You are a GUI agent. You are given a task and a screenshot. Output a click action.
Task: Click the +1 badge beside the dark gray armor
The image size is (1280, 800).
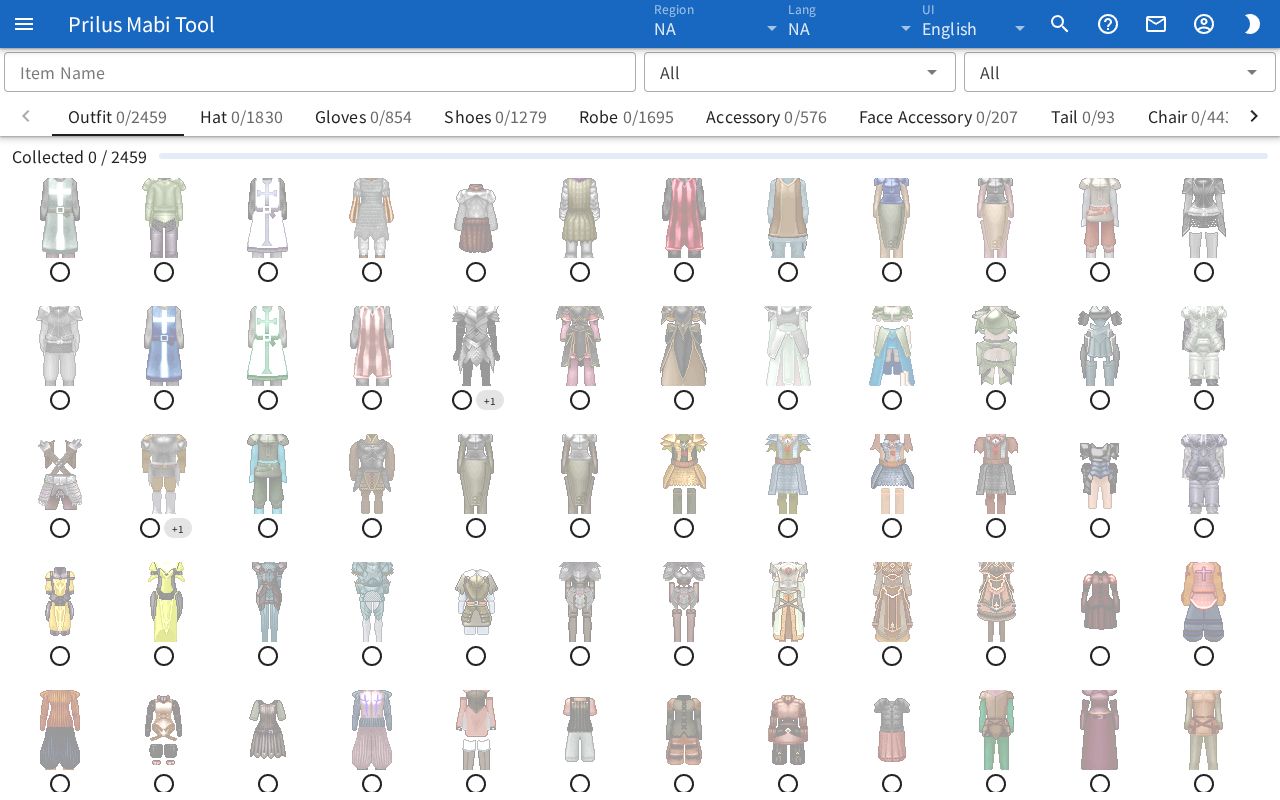click(x=490, y=401)
